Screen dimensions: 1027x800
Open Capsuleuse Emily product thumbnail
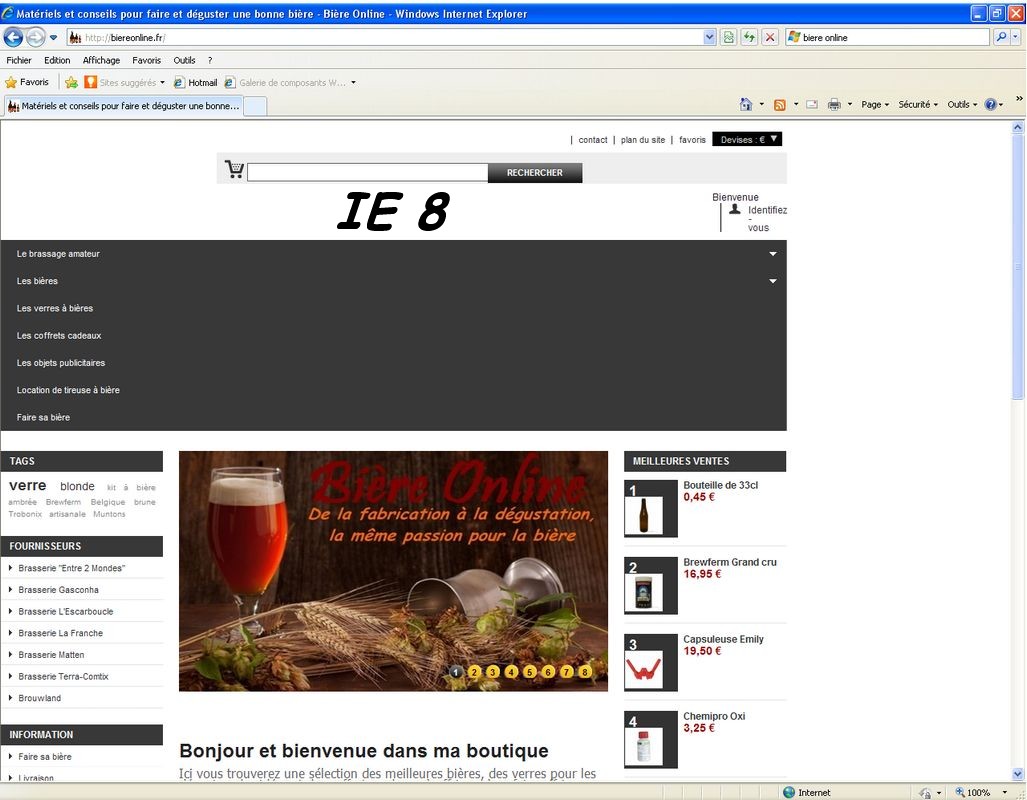tap(651, 662)
